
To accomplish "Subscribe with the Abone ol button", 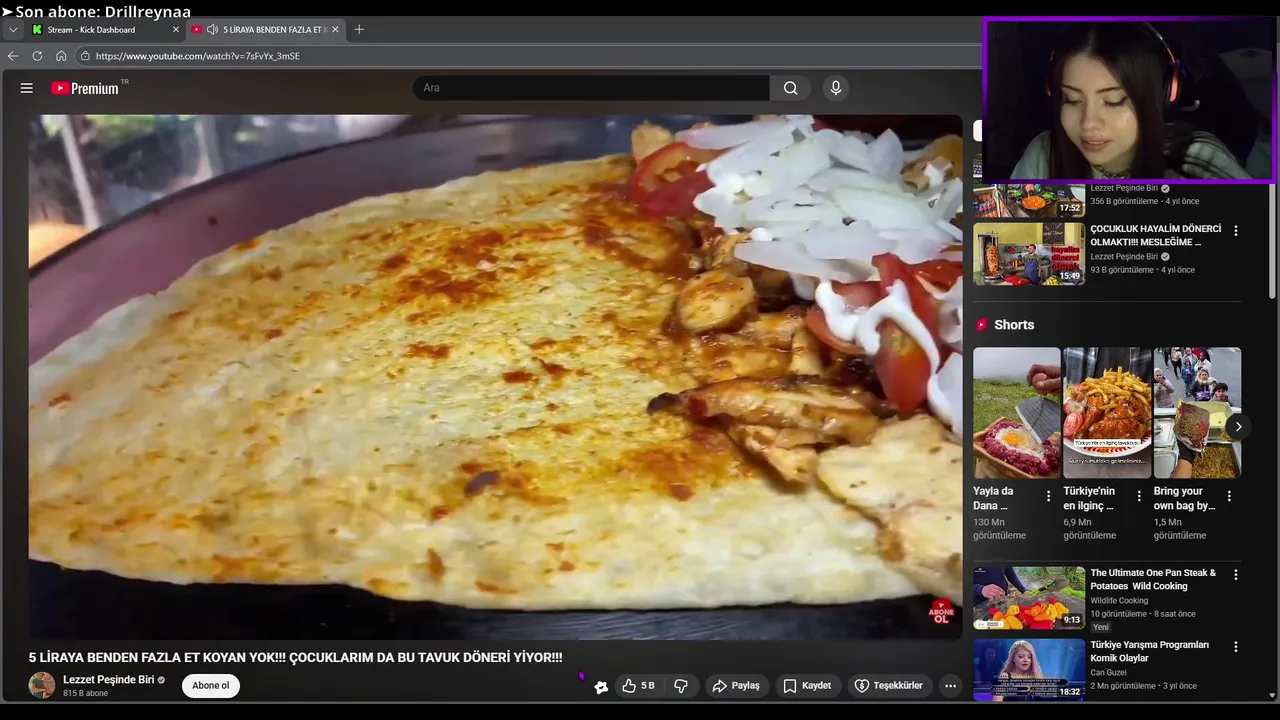I will (211, 686).
